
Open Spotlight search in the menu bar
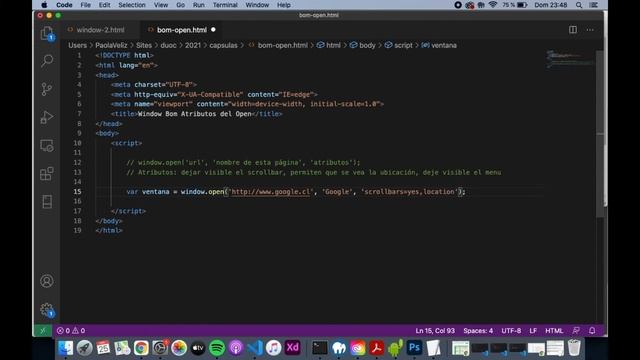coord(579,5)
